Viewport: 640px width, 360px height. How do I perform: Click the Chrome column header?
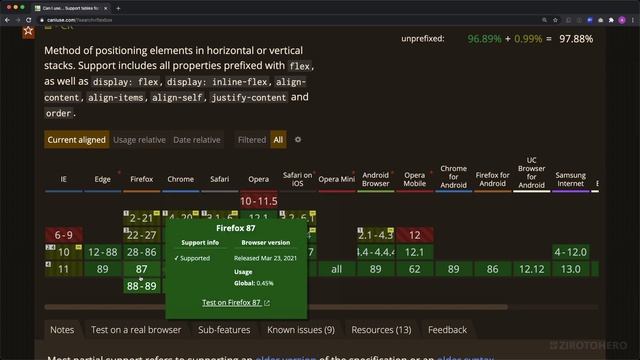pyautogui.click(x=180, y=179)
